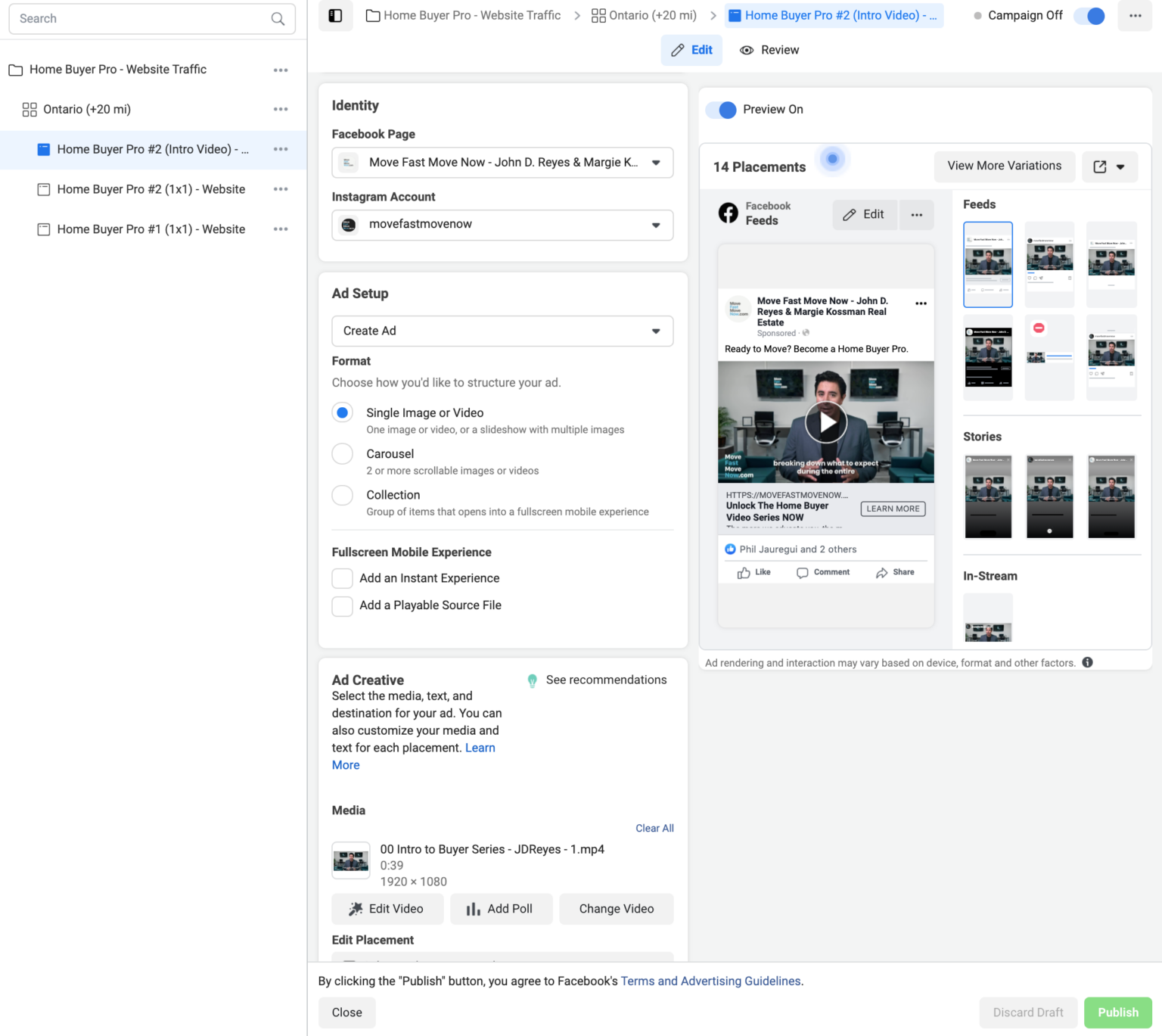Open options for Home Buyer Pro #2 (1x1) - Website
The height and width of the screenshot is (1036, 1162).
tap(281, 189)
